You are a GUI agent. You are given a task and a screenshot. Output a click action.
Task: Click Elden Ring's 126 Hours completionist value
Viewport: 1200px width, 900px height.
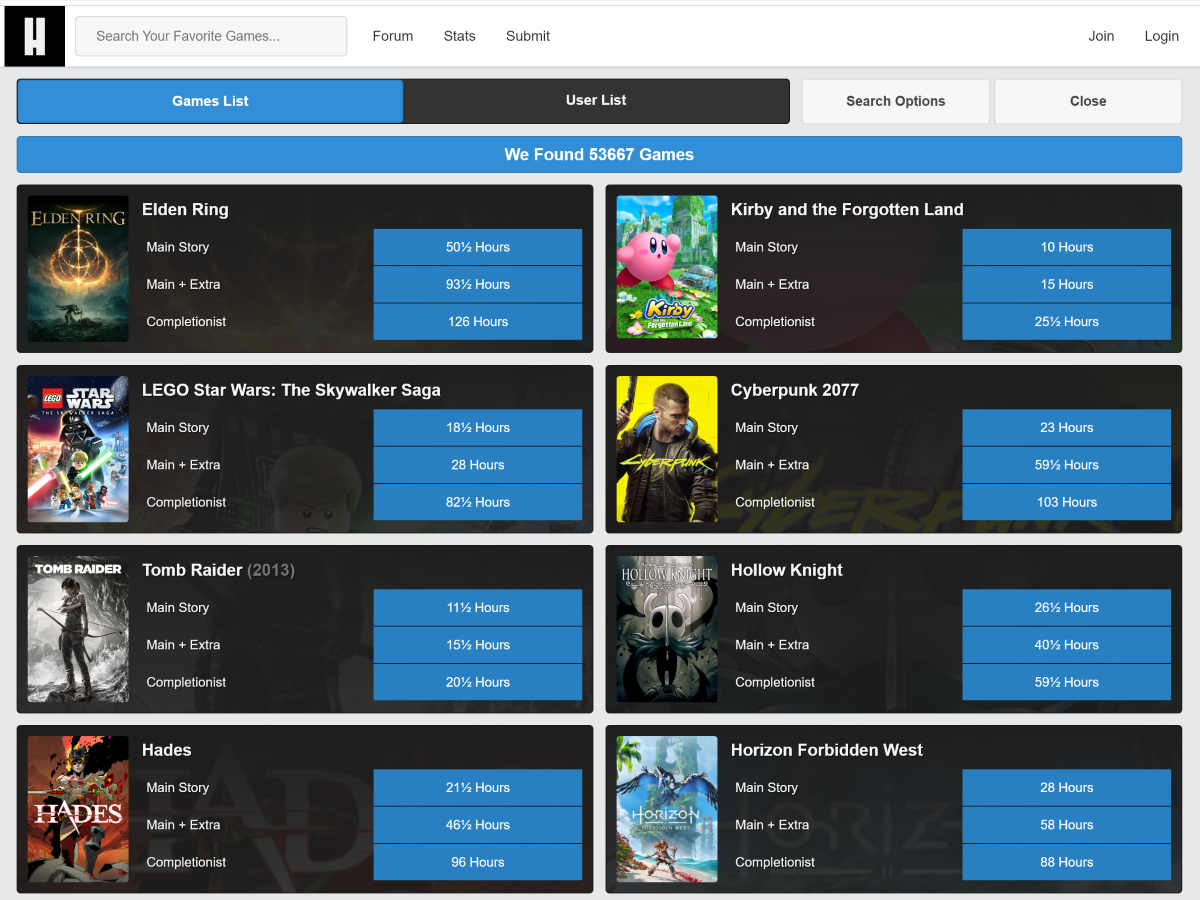[x=478, y=322]
